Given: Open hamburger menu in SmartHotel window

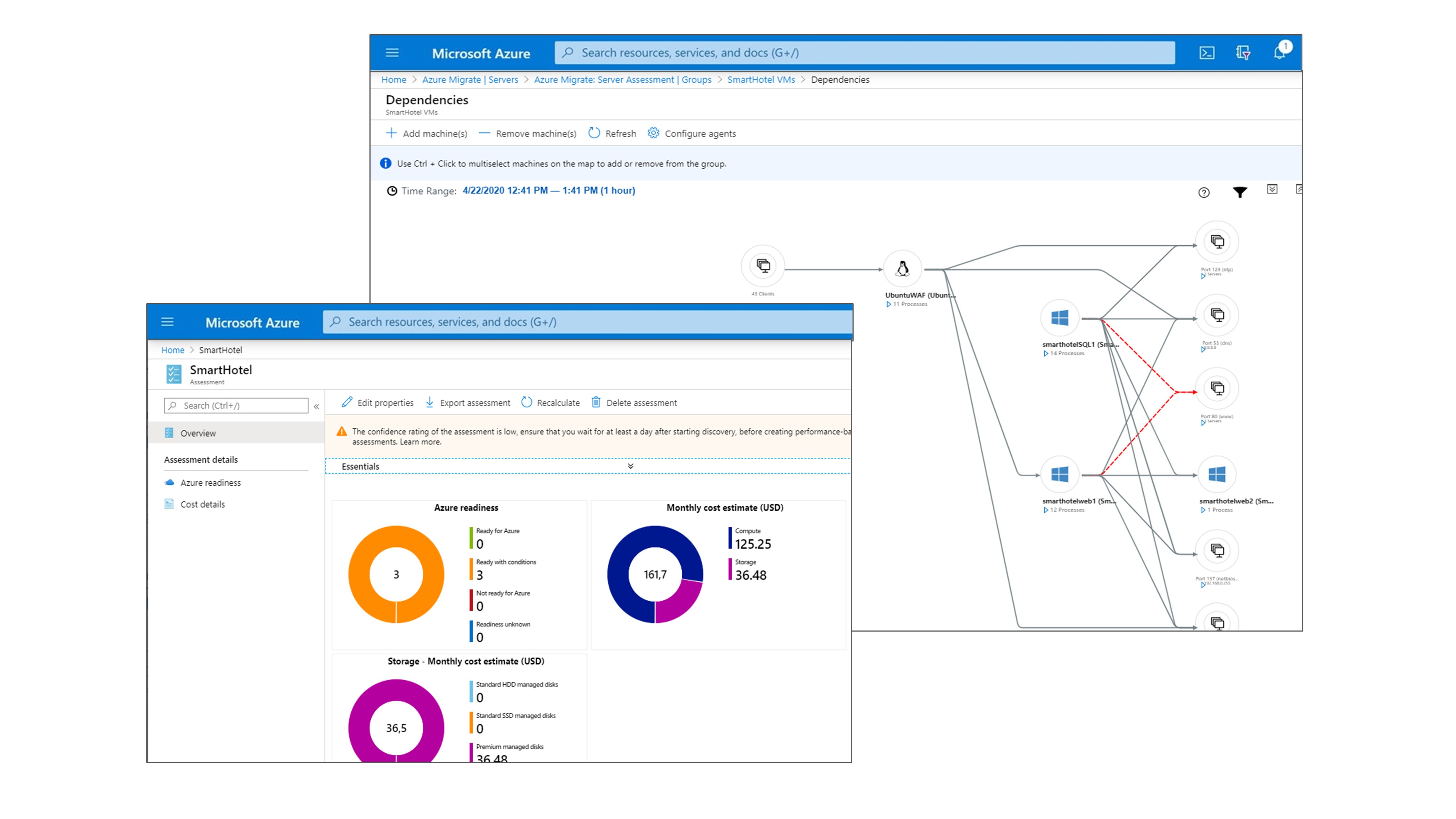Looking at the screenshot, I should click(x=167, y=322).
